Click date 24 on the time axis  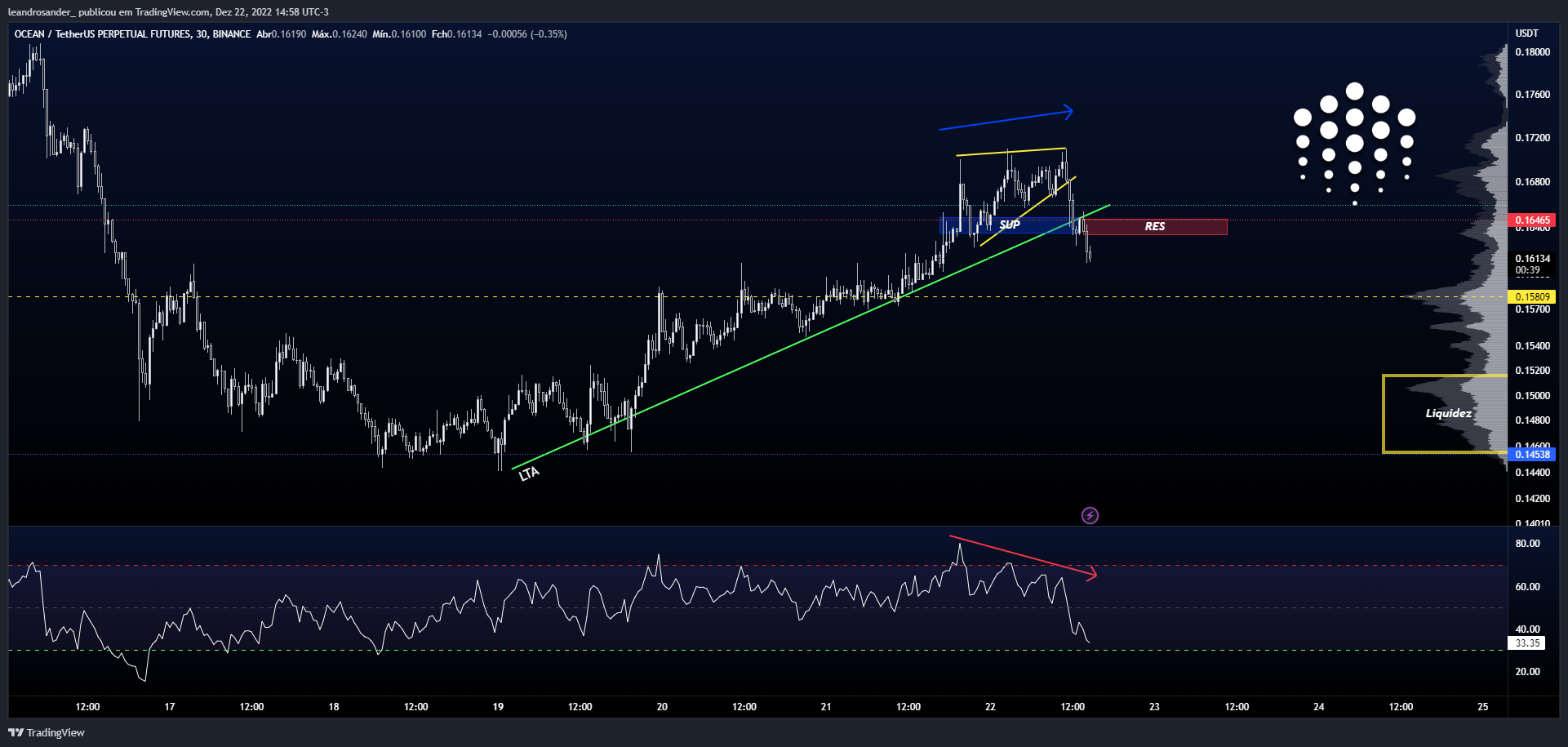pyautogui.click(x=1319, y=707)
